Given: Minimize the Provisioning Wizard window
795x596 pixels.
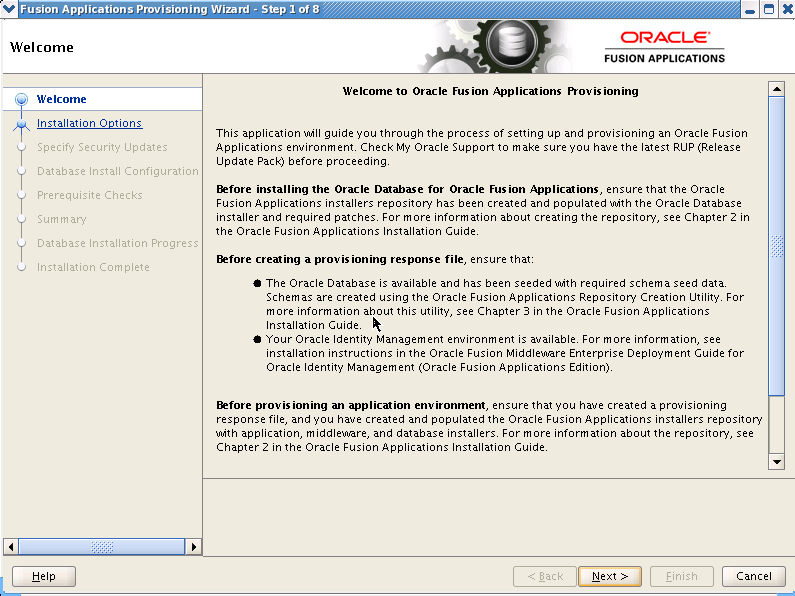Looking at the screenshot, I should [750, 9].
